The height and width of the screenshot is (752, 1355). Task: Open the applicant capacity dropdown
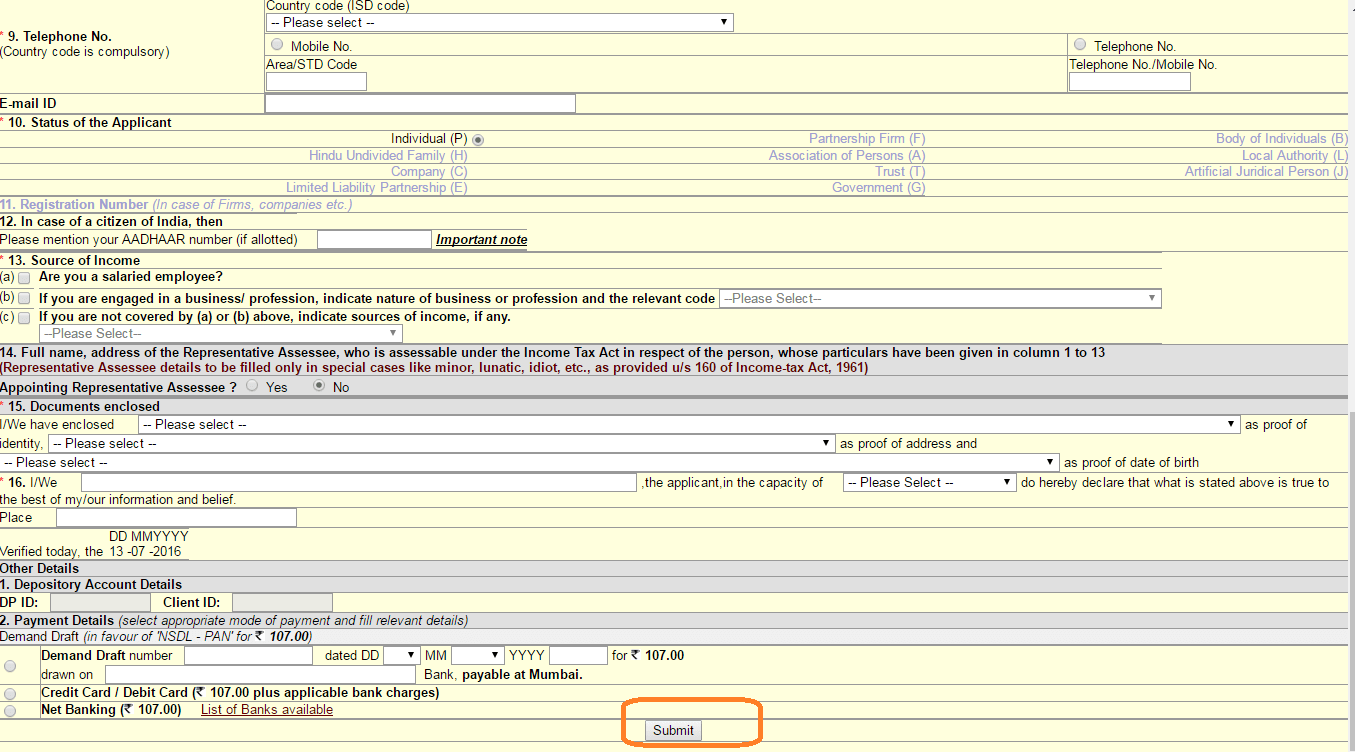click(928, 482)
